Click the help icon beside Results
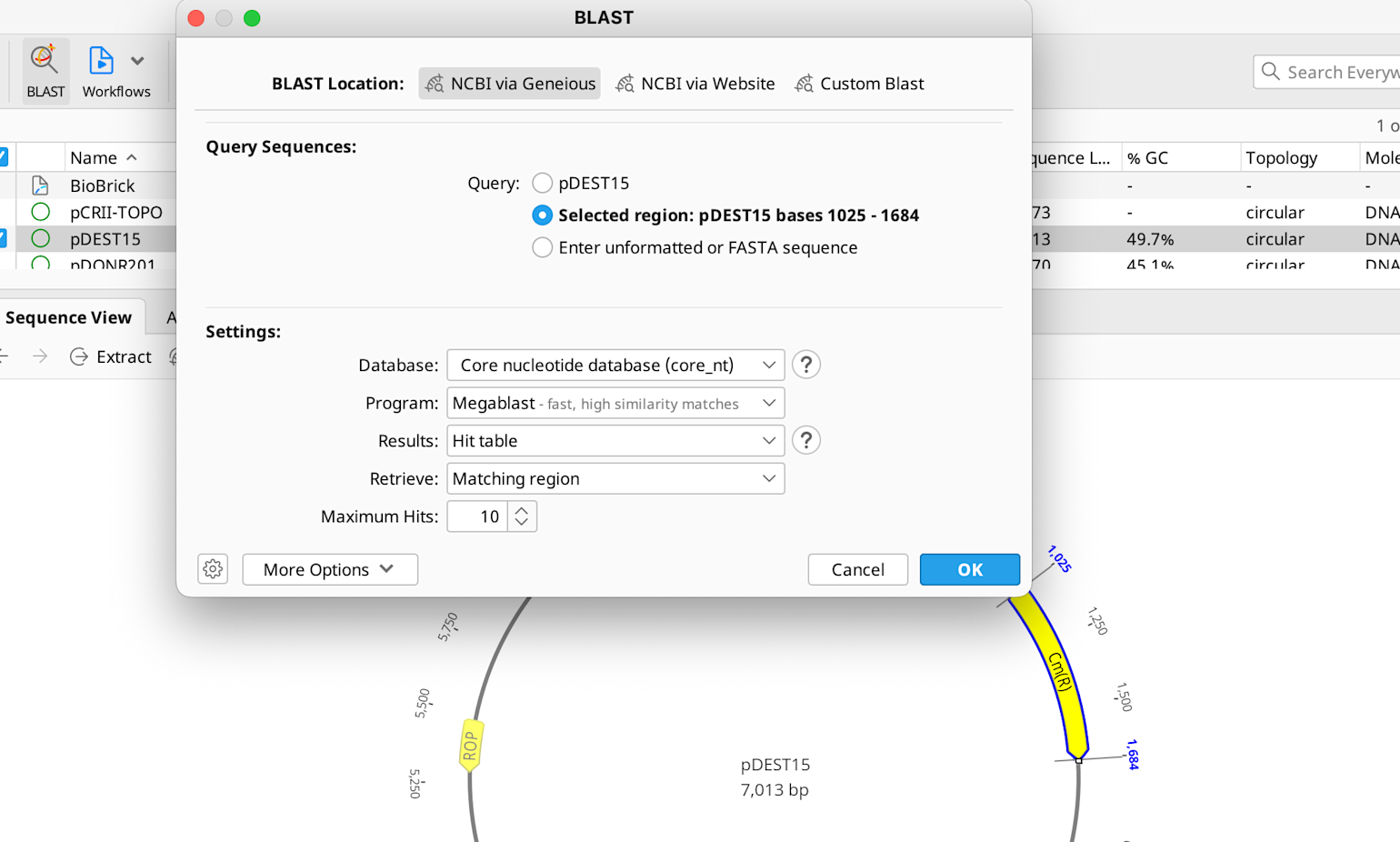 tap(805, 440)
